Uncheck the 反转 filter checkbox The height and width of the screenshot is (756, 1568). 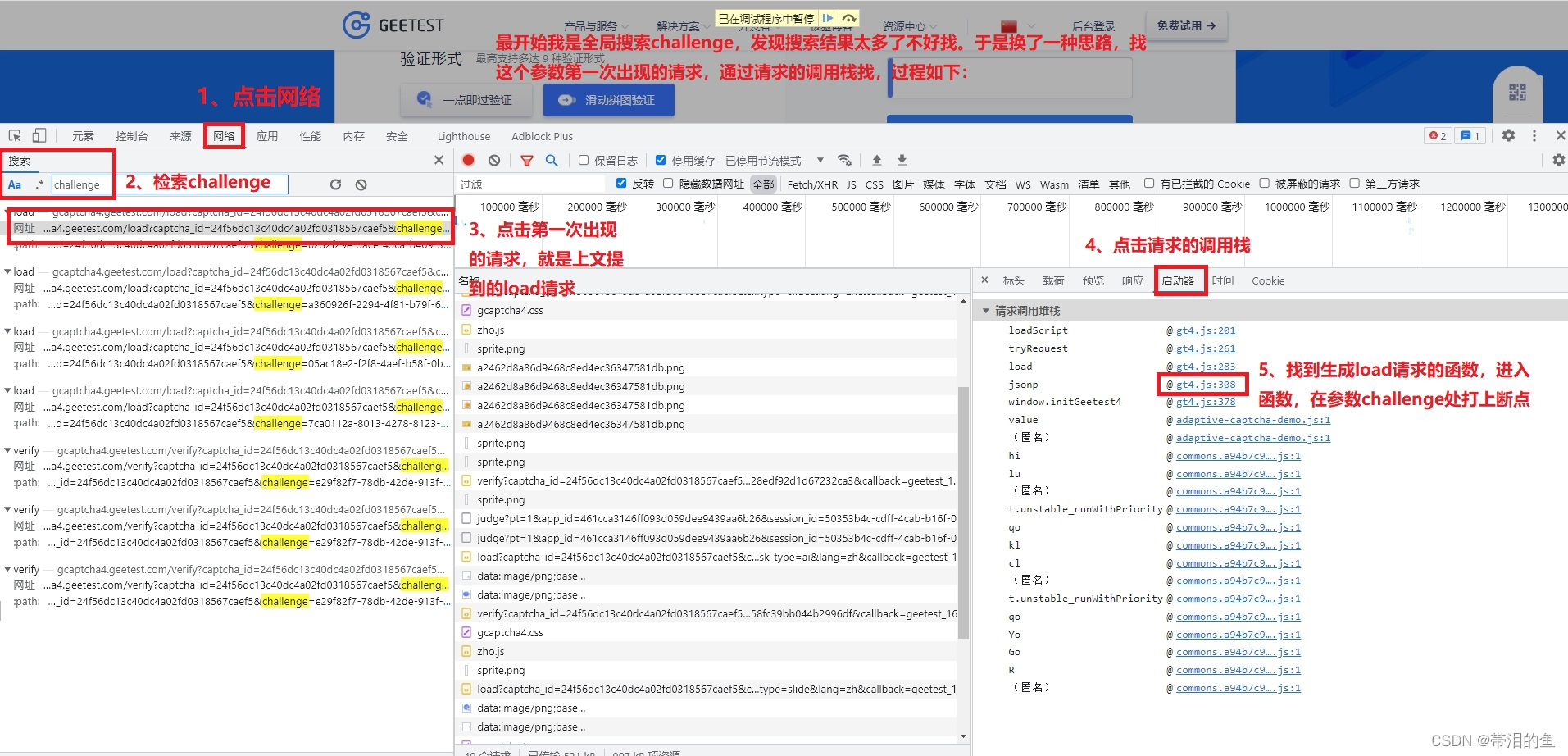click(621, 184)
